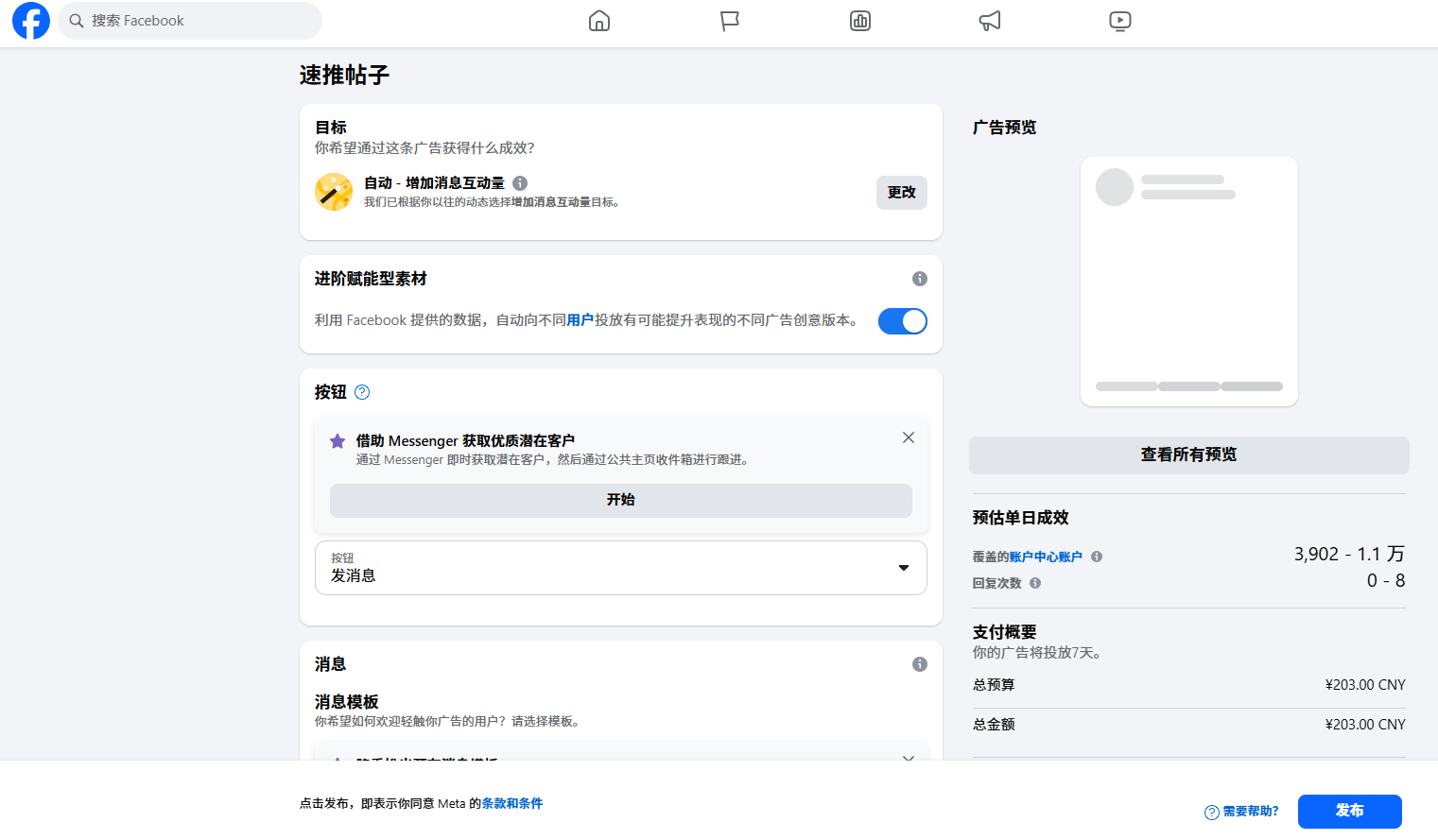
Task: Open the 账户中心账户 link
Action: 1046,557
